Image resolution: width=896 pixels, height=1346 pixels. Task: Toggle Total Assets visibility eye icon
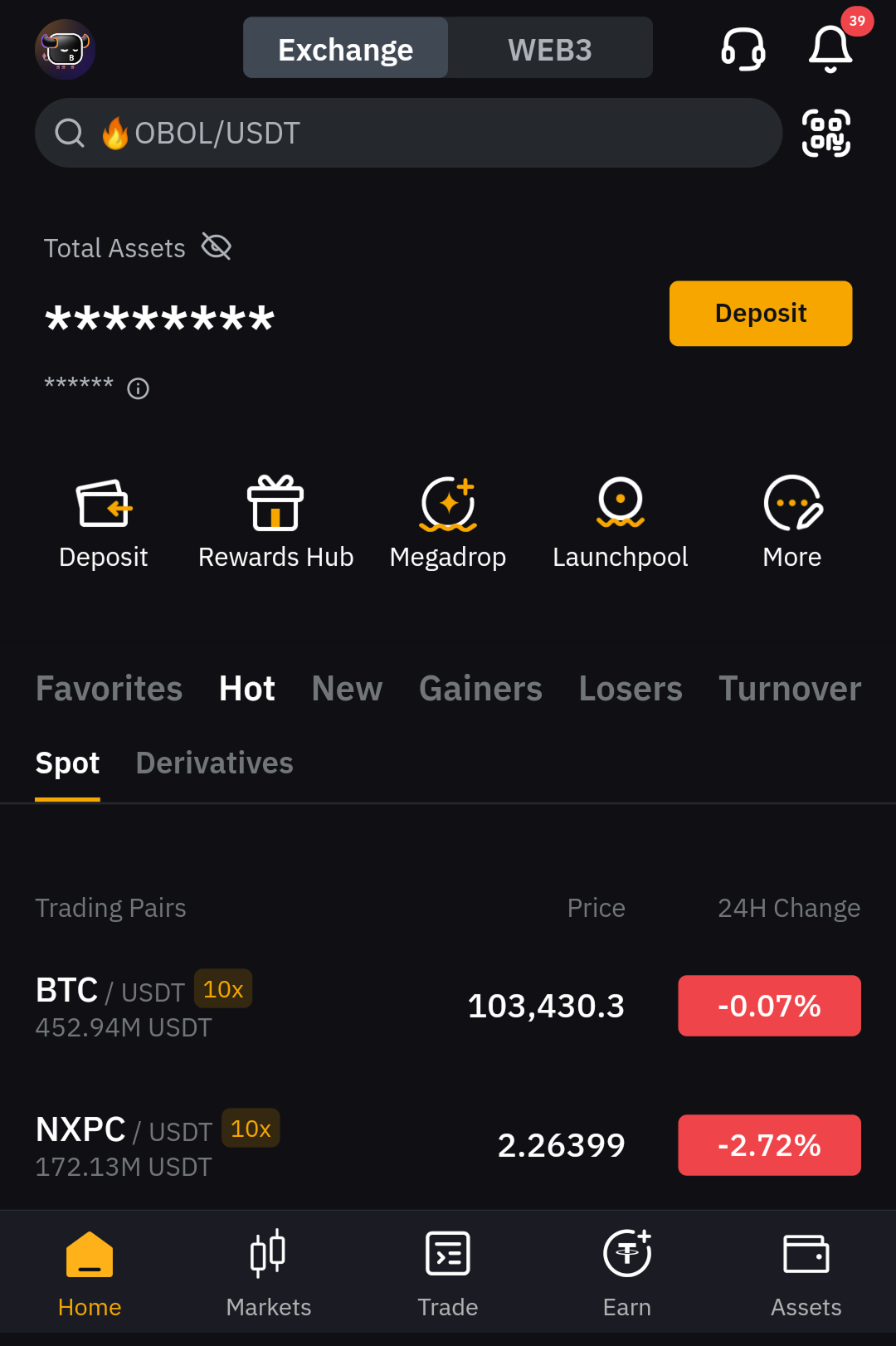(217, 246)
